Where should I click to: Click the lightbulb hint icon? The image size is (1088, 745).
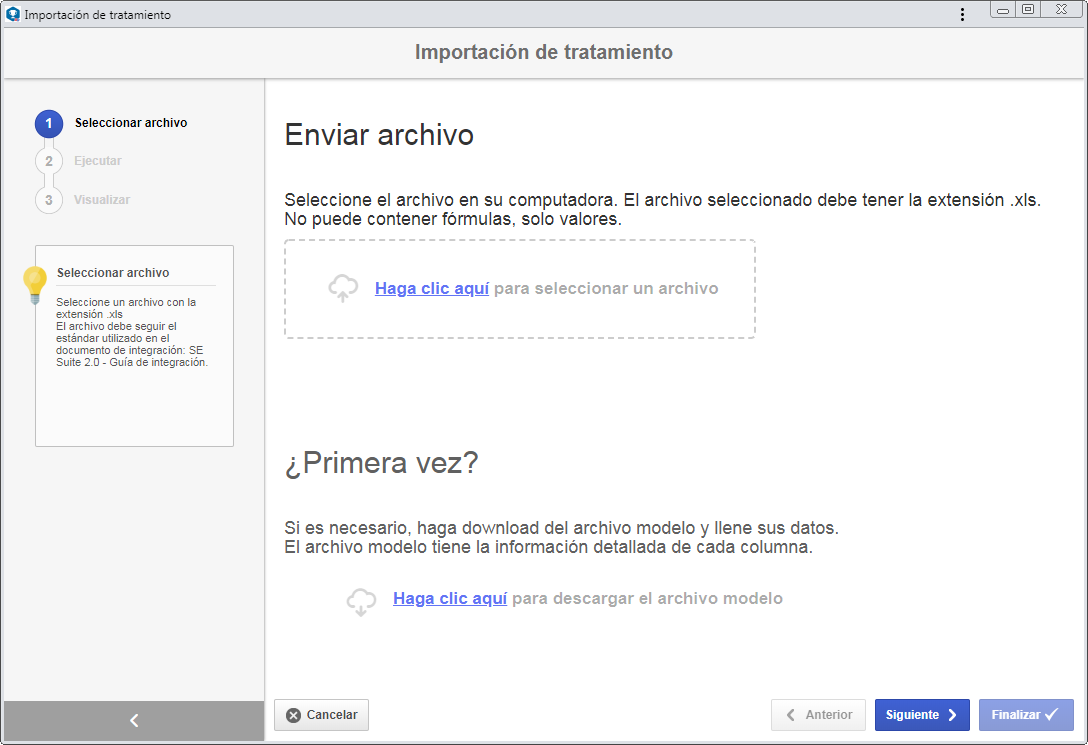point(35,285)
